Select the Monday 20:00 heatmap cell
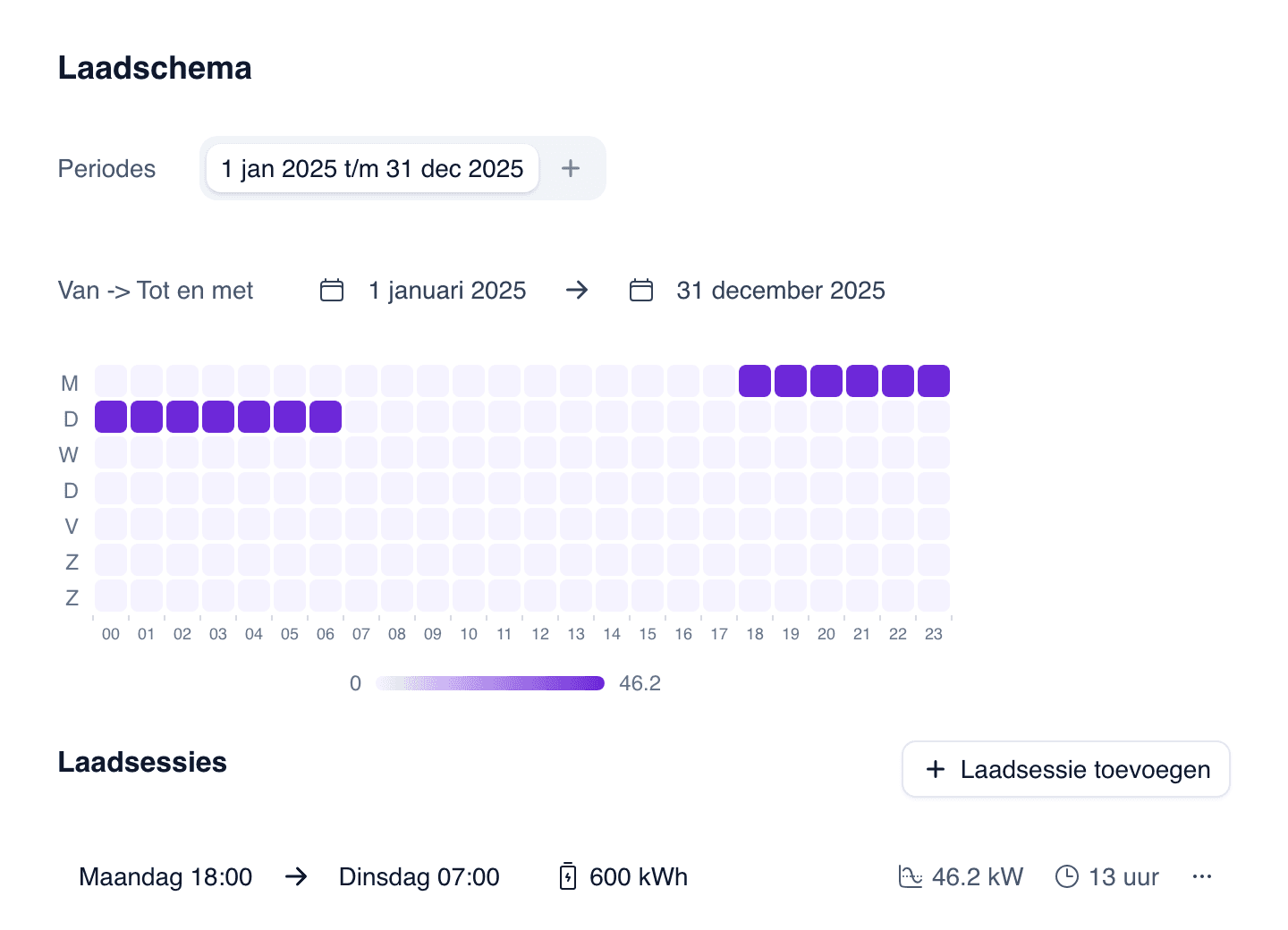The image size is (1288, 930). 826,381
